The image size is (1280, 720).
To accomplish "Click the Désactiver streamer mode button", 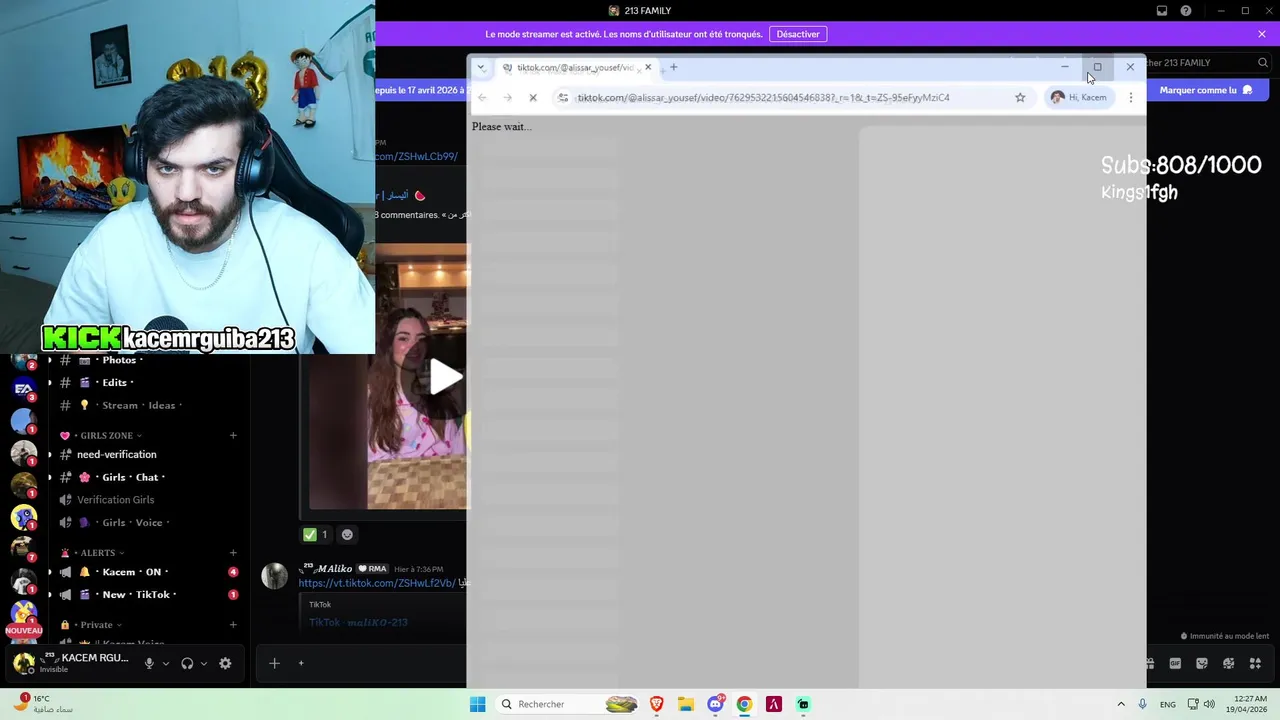I will pos(798,34).
